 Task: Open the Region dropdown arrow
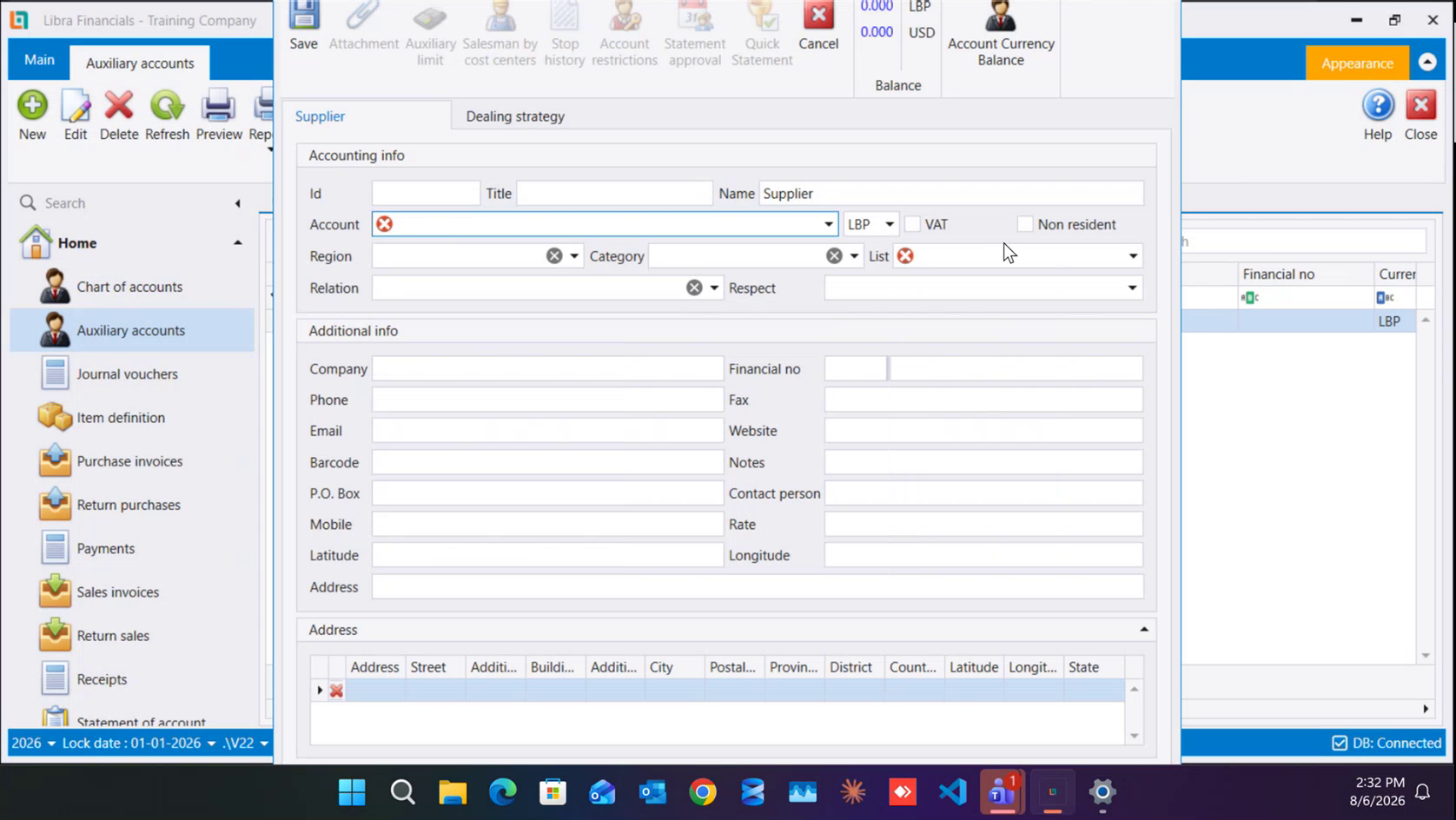coord(574,256)
